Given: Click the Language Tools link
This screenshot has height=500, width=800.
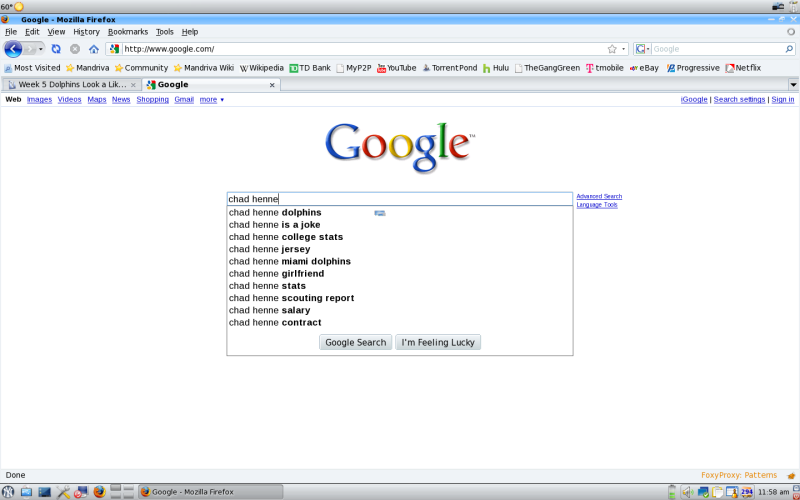Looking at the screenshot, I should [x=597, y=205].
